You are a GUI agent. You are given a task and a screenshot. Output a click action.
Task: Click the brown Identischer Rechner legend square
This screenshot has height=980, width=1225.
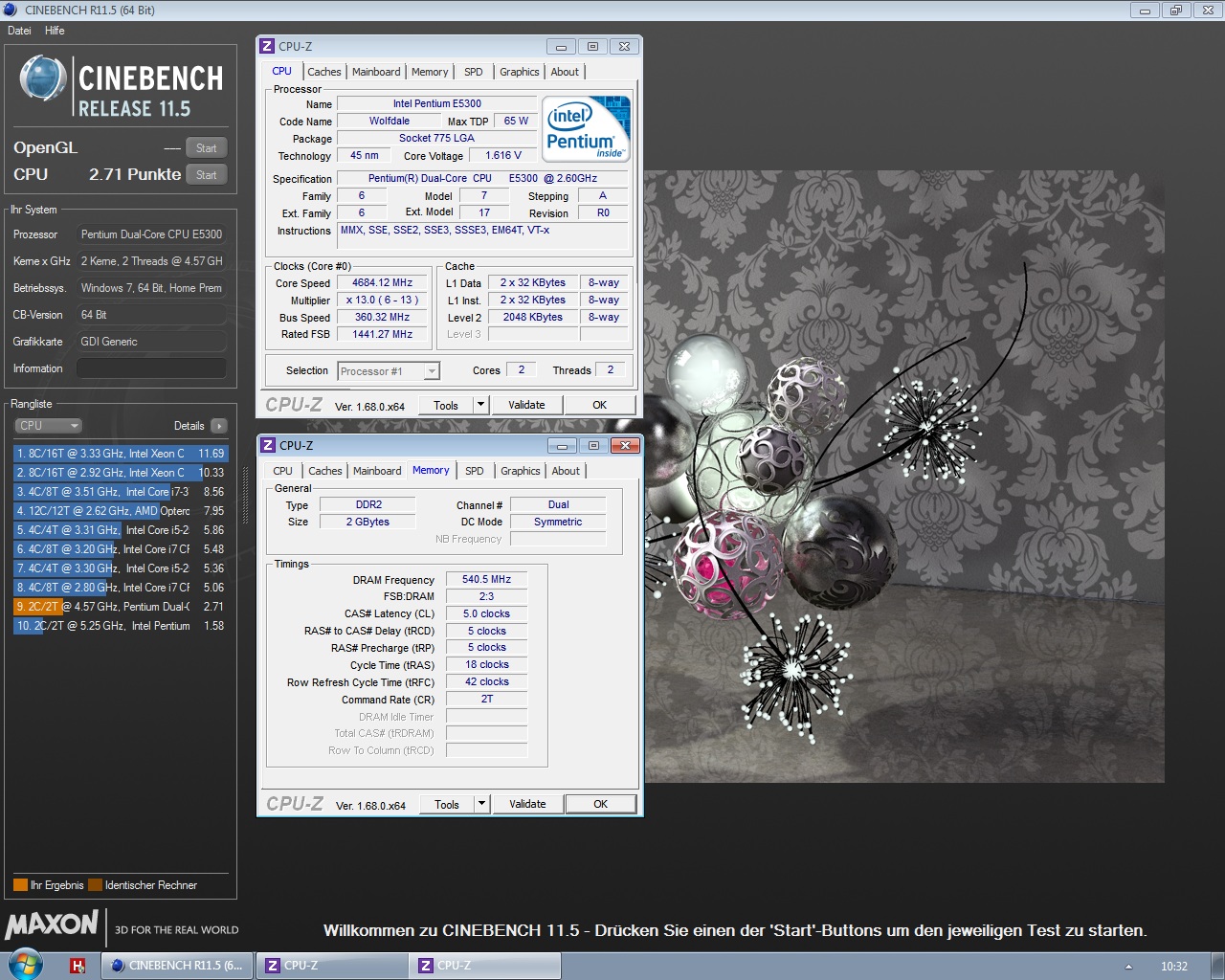(x=95, y=885)
